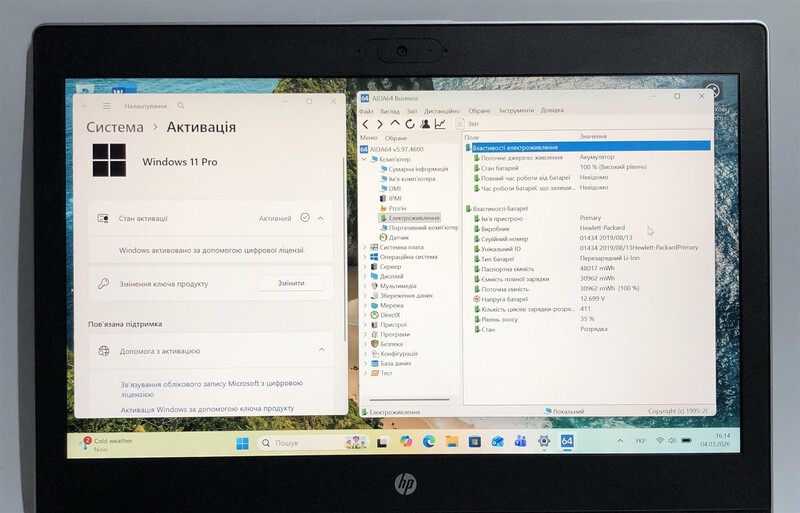
Task: Expand the Дисплей tree node
Action: coord(364,277)
